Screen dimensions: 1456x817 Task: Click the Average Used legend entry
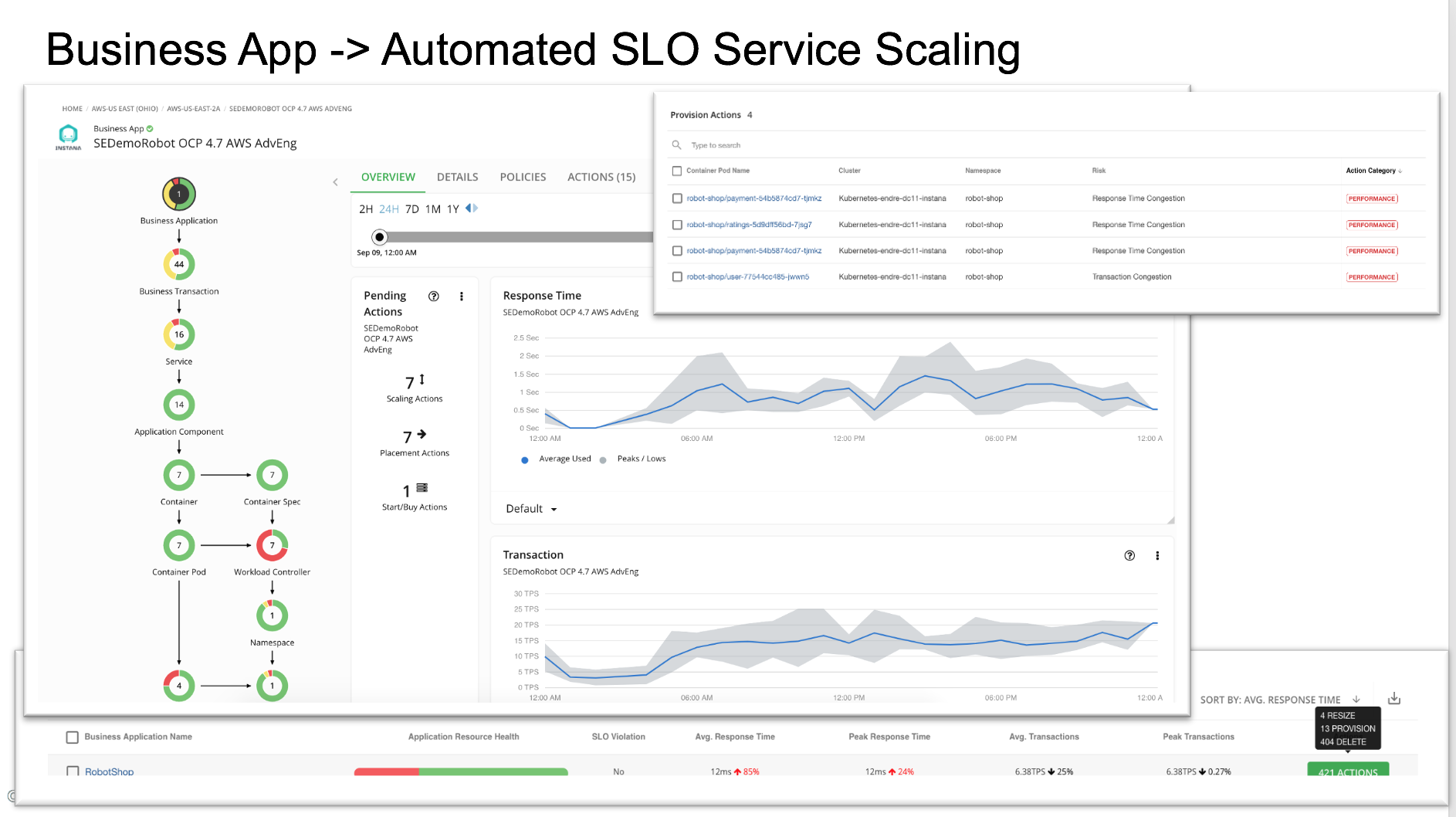tap(556, 459)
